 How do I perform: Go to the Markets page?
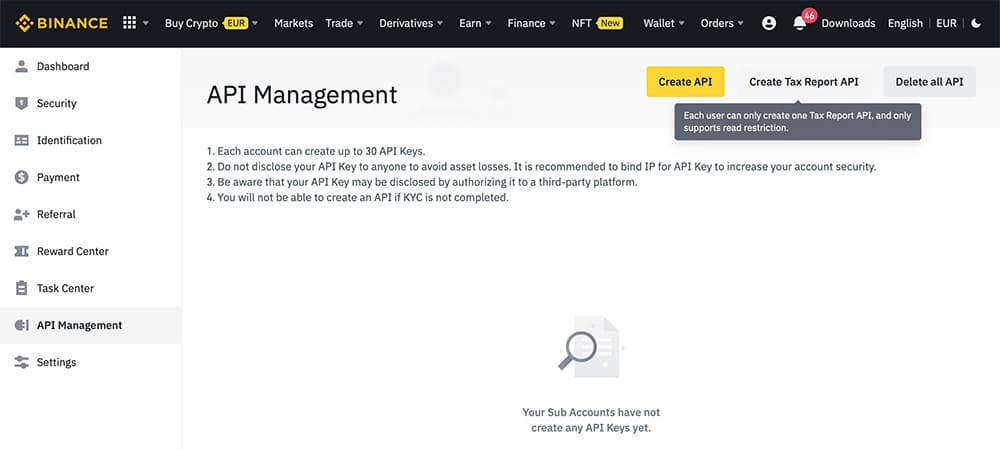coord(293,23)
